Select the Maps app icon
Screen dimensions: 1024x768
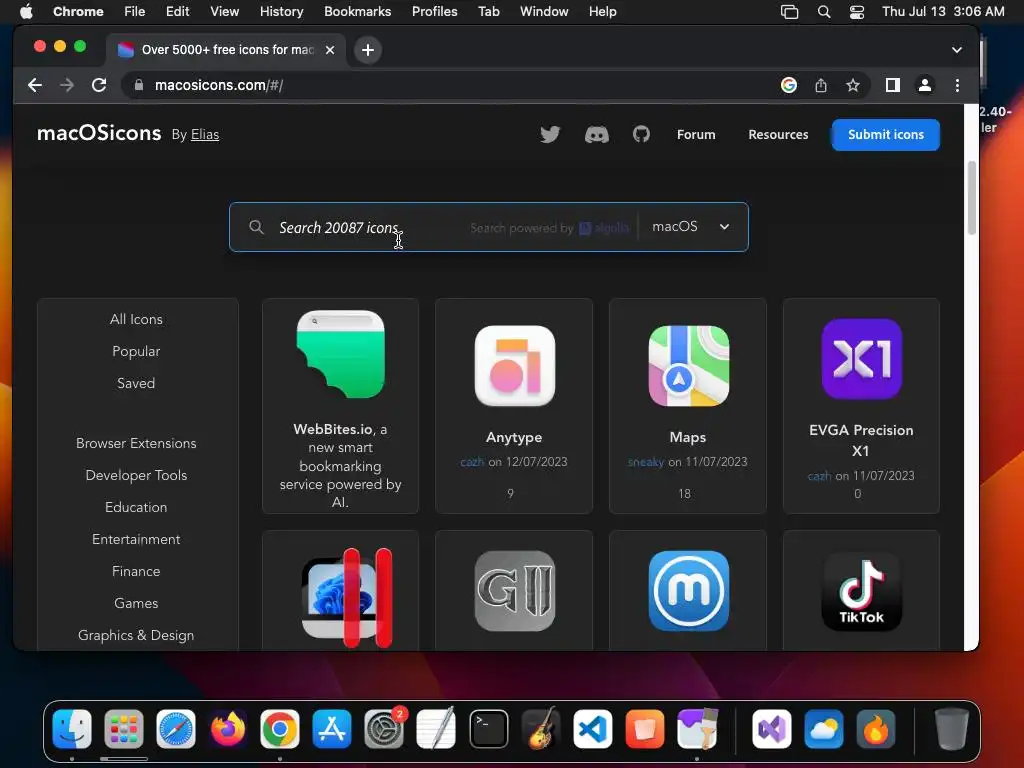(688, 366)
